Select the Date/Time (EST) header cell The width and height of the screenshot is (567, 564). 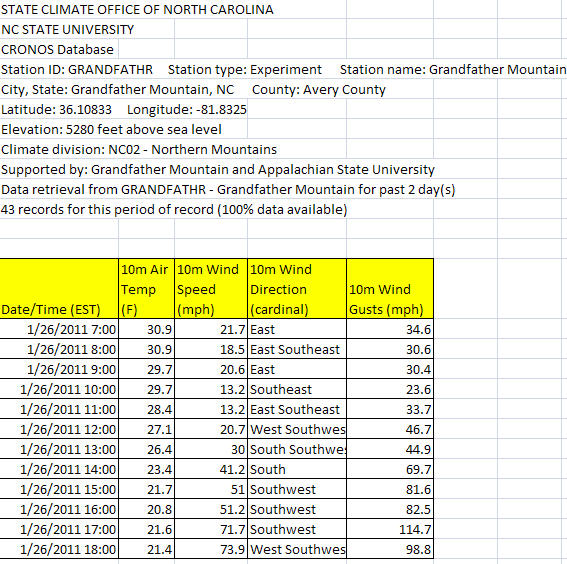pos(59,289)
